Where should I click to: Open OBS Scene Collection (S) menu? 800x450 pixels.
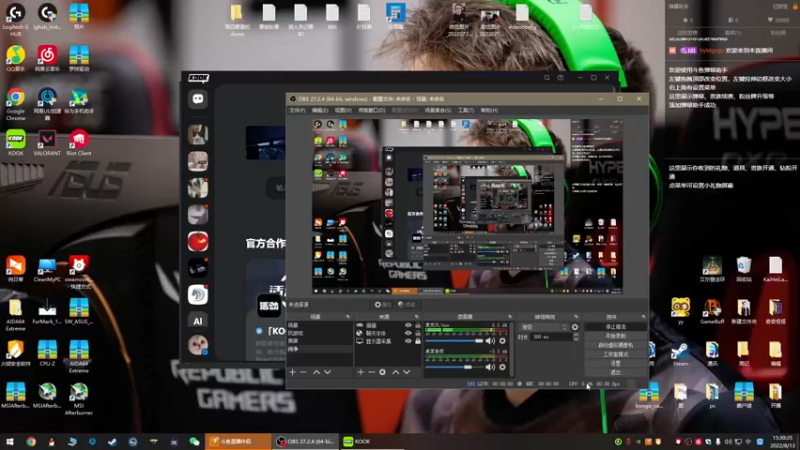coord(438,110)
